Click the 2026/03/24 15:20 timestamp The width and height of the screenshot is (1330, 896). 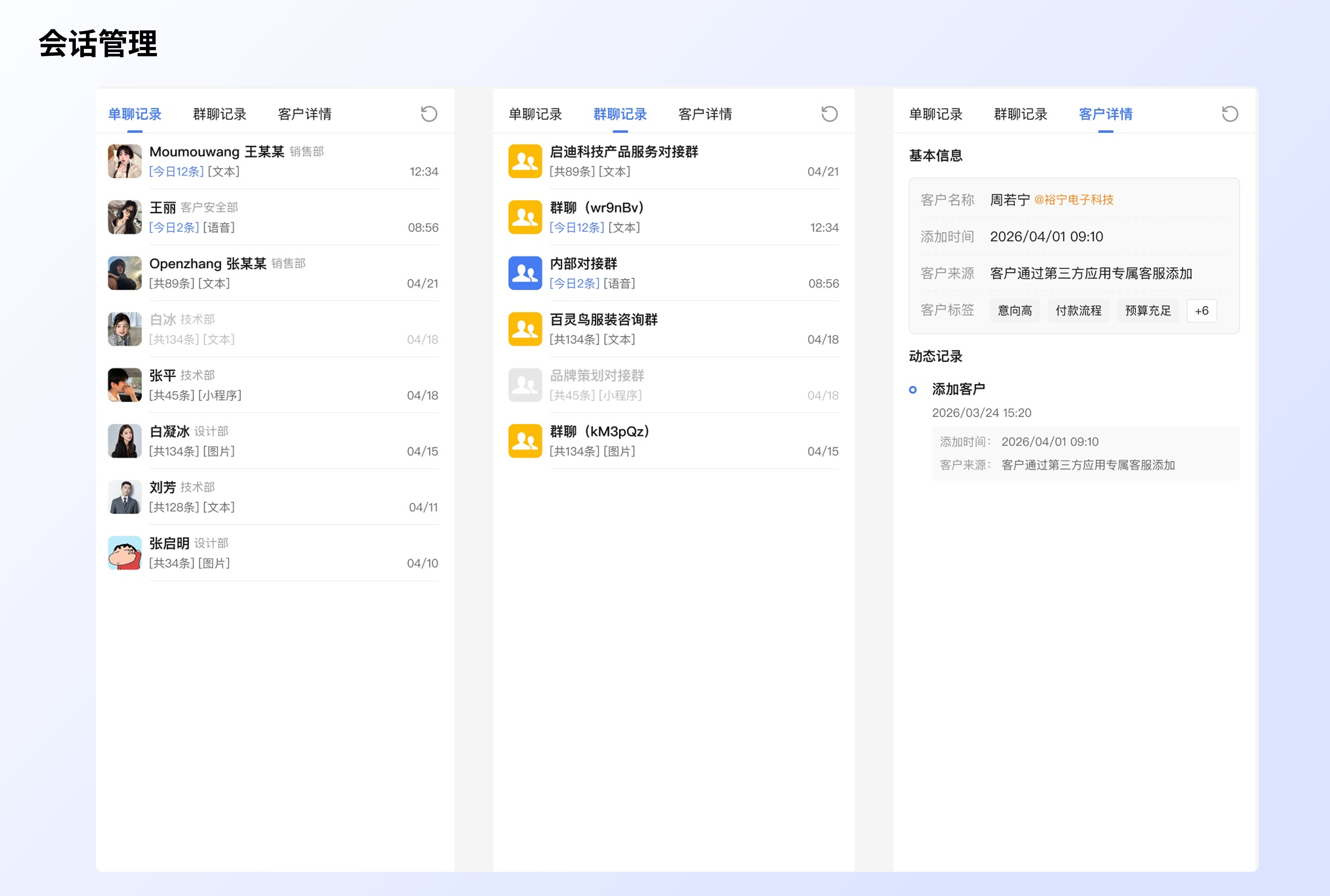[981, 412]
